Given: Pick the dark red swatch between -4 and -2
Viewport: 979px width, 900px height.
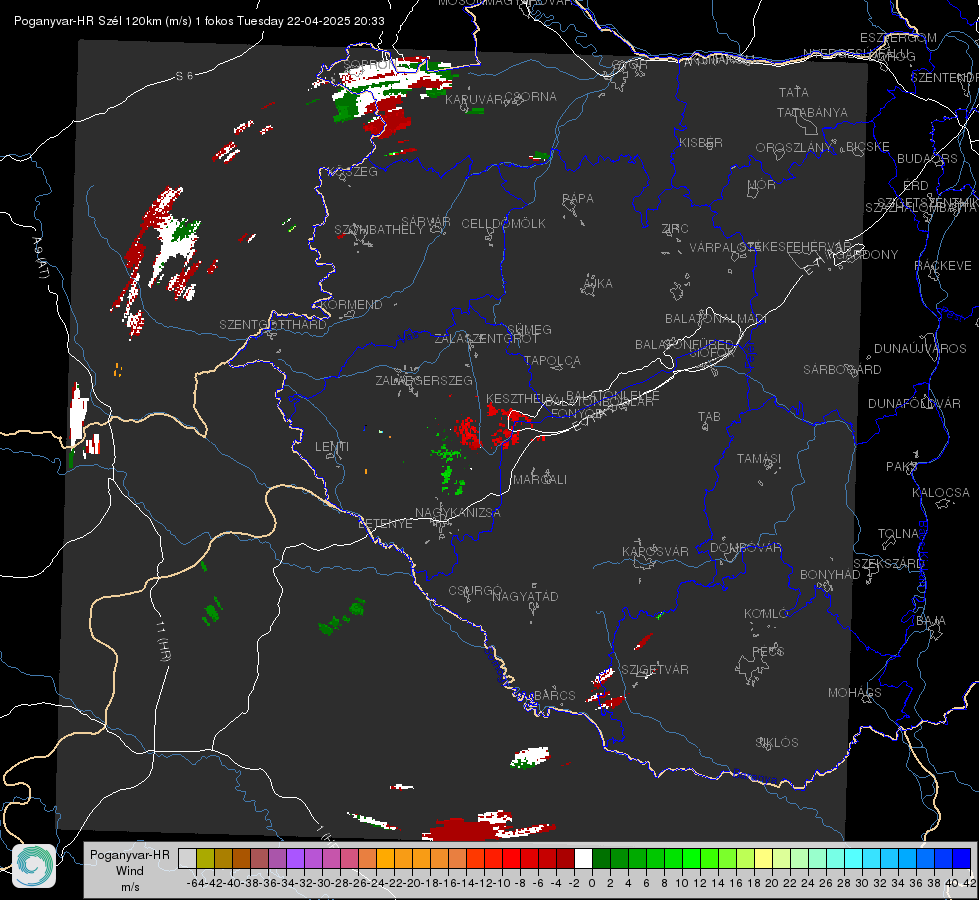Looking at the screenshot, I should pyautogui.click(x=566, y=858).
